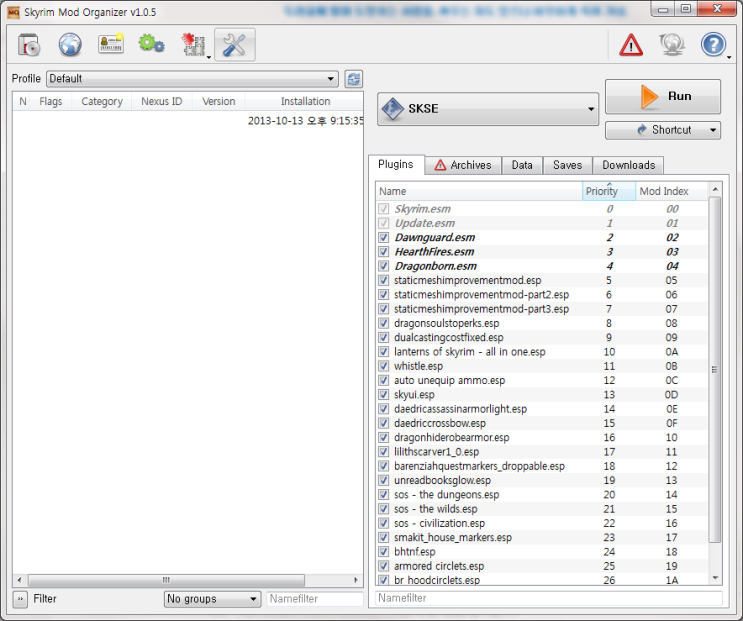
Task: Click mod list scroll left arrow
Action: click(x=19, y=580)
